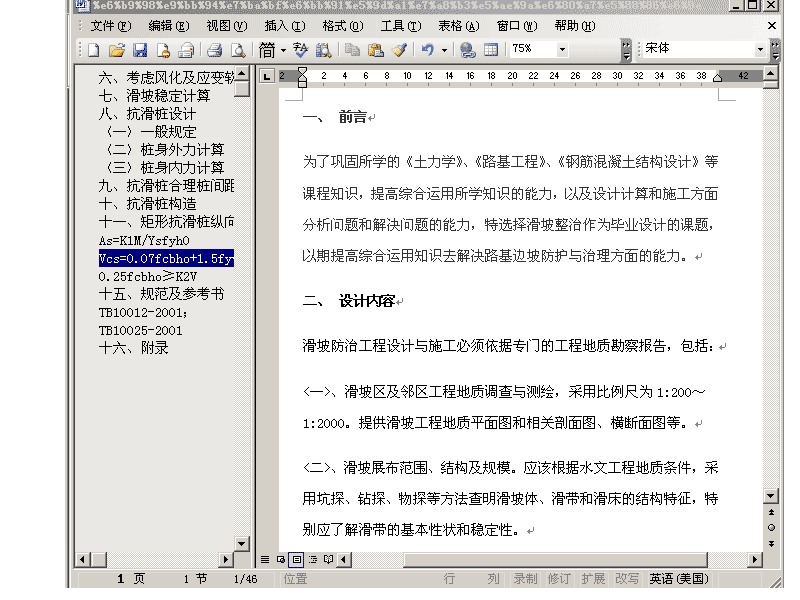Viewport: 800px width, 600px height.
Task: Click the Paste clipboard icon
Action: [x=376, y=50]
